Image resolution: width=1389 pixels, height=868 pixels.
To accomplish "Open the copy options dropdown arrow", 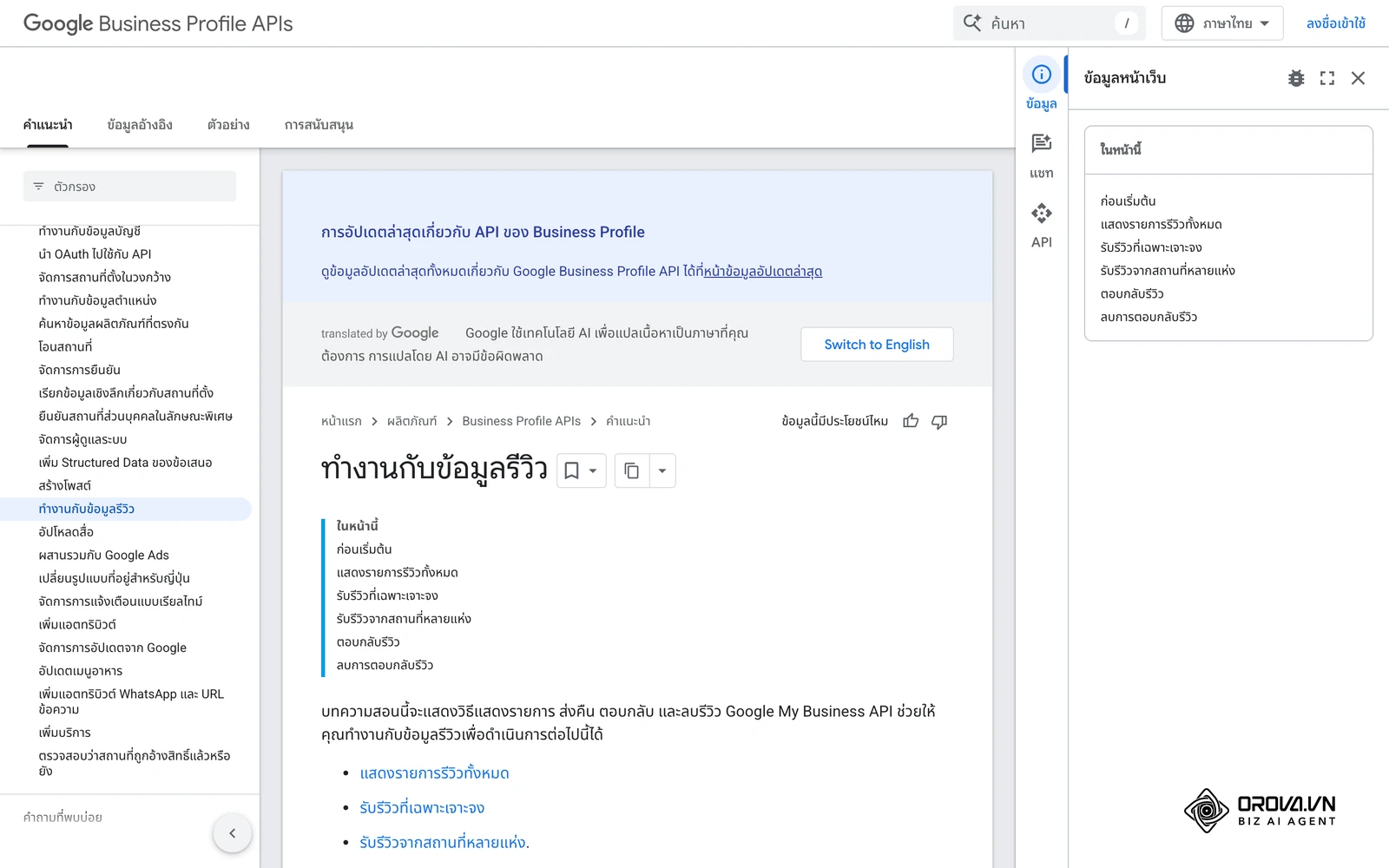I will pyautogui.click(x=662, y=470).
